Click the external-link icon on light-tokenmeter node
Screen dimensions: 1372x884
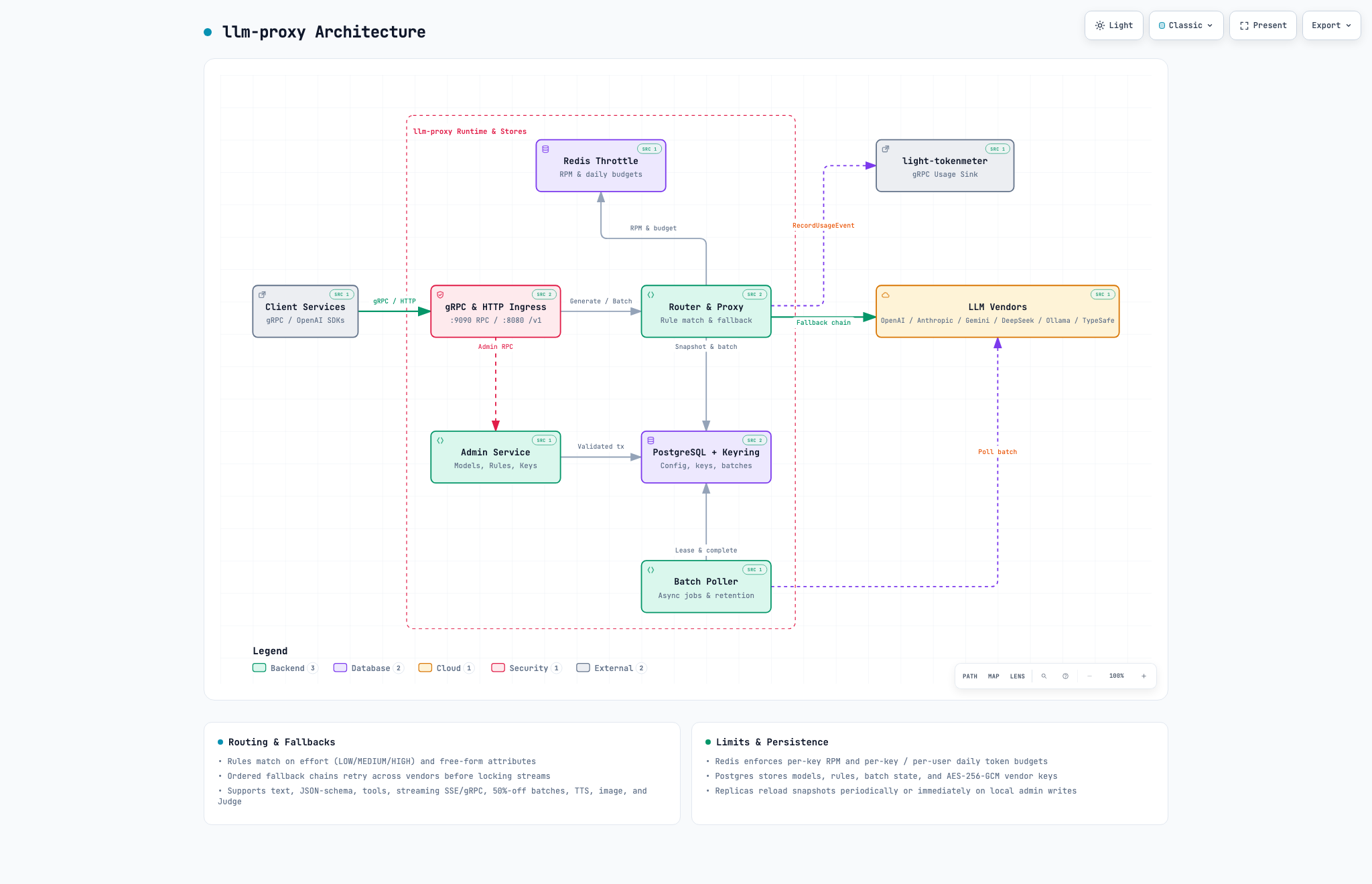click(886, 149)
